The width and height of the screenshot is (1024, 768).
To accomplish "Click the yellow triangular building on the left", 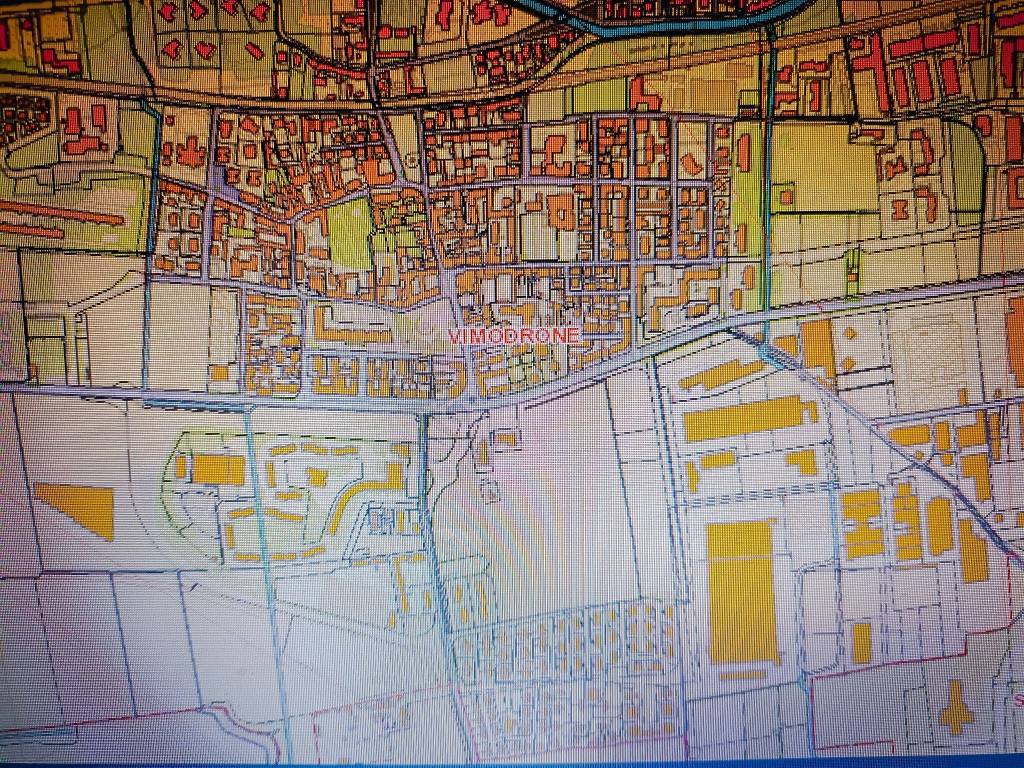I will pos(80,507).
